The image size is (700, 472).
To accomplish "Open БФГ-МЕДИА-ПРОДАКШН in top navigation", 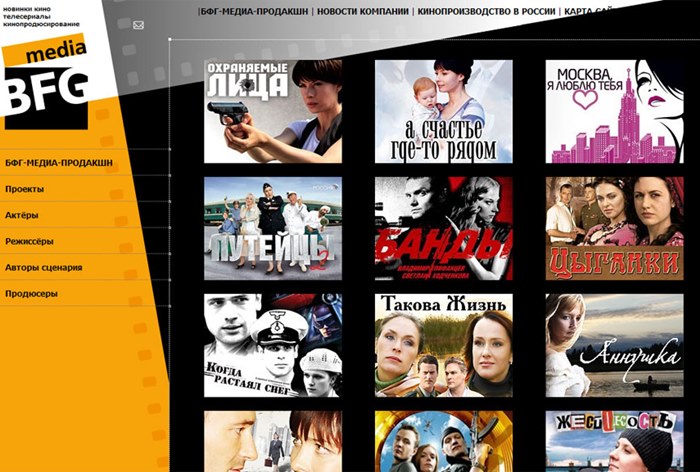I will (254, 12).
